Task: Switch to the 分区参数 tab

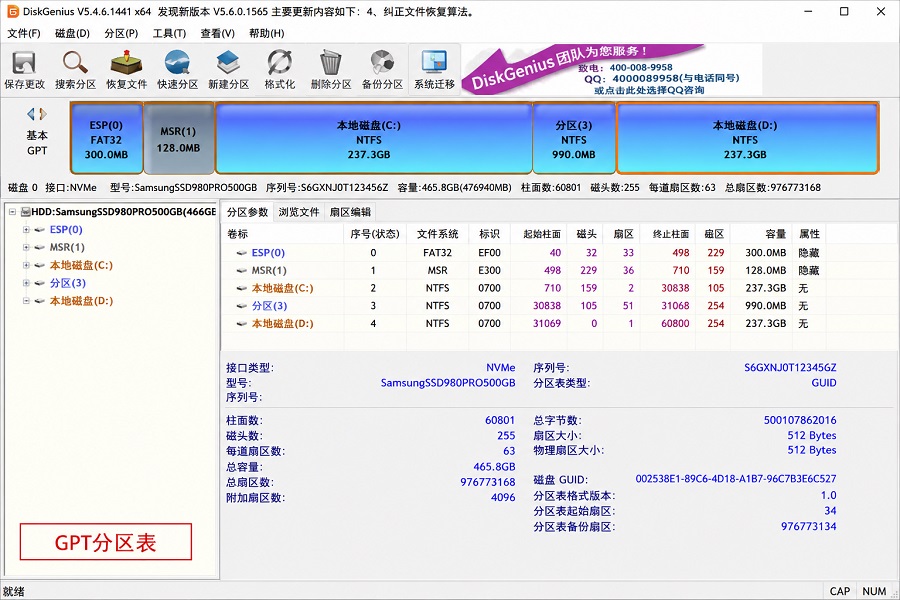Action: point(247,212)
